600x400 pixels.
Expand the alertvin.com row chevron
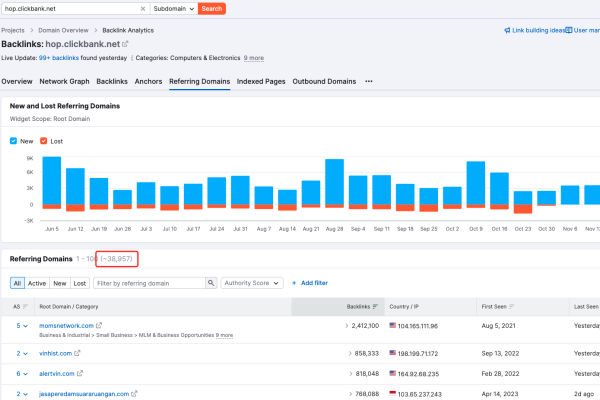[26, 374]
